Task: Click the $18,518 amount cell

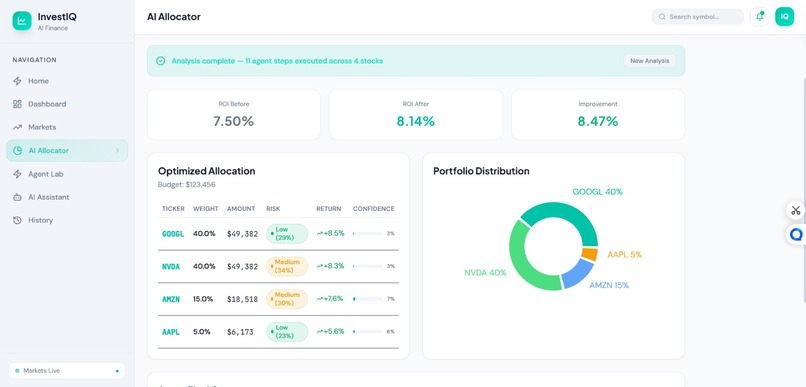Action: [x=242, y=299]
